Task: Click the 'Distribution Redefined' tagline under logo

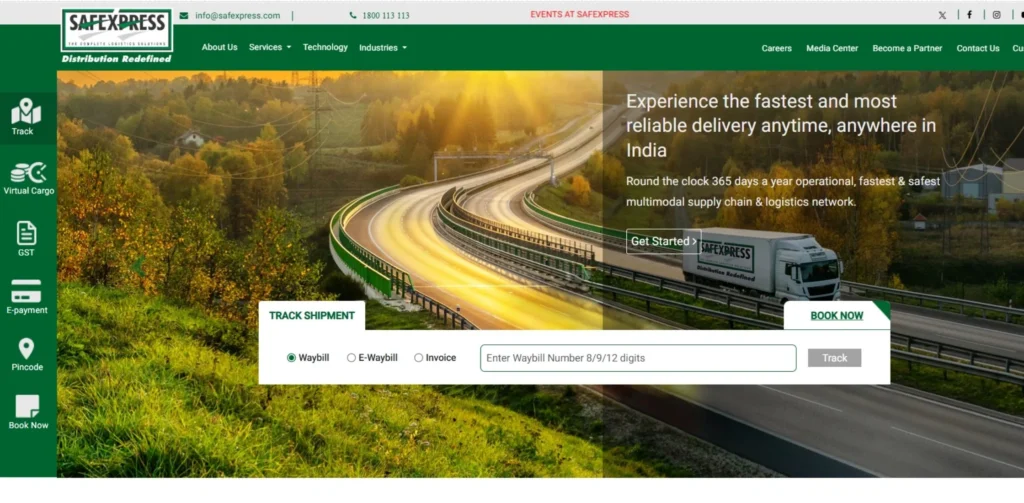Action: coord(116,59)
